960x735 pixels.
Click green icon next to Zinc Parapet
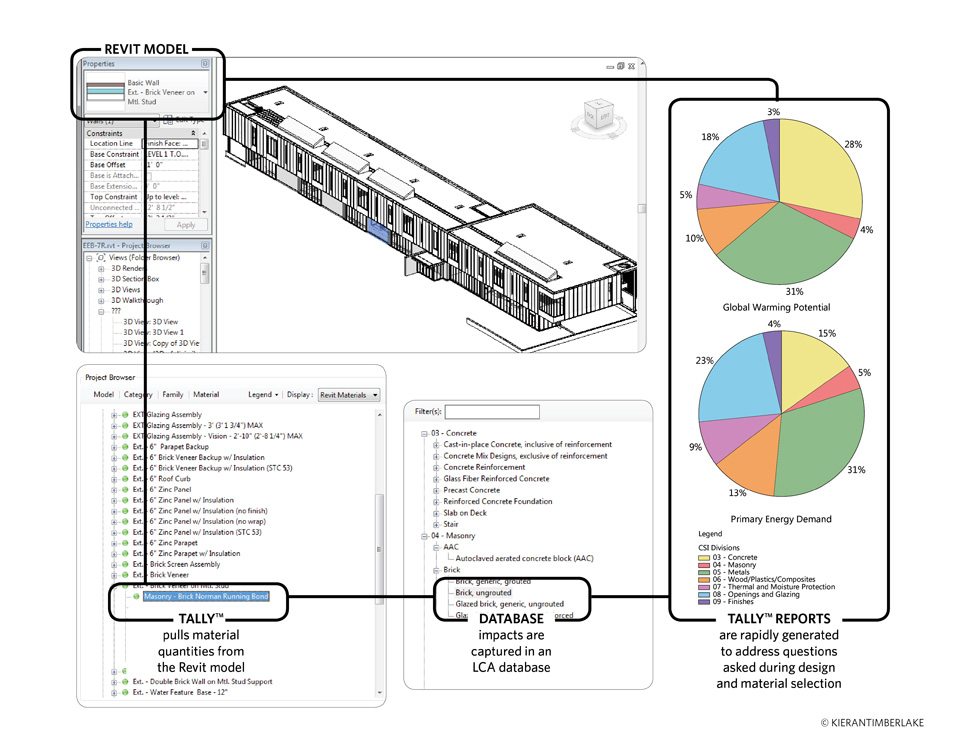tap(126, 543)
